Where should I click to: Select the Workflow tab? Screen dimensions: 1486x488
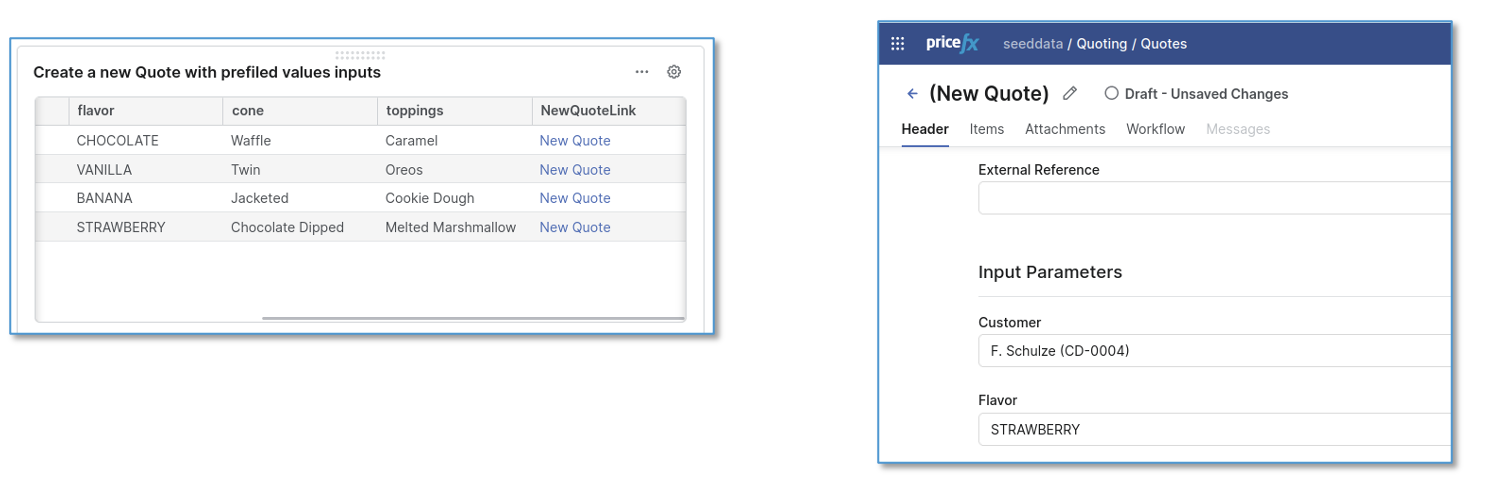(1155, 129)
